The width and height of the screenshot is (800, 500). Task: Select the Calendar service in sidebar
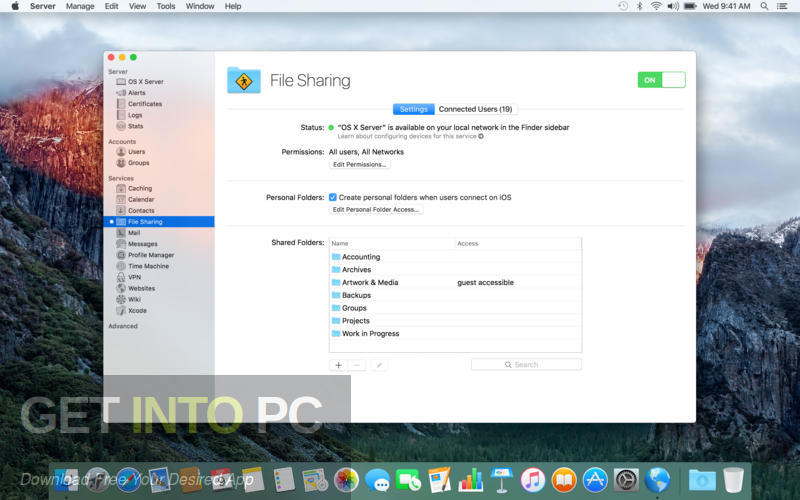(x=135, y=199)
